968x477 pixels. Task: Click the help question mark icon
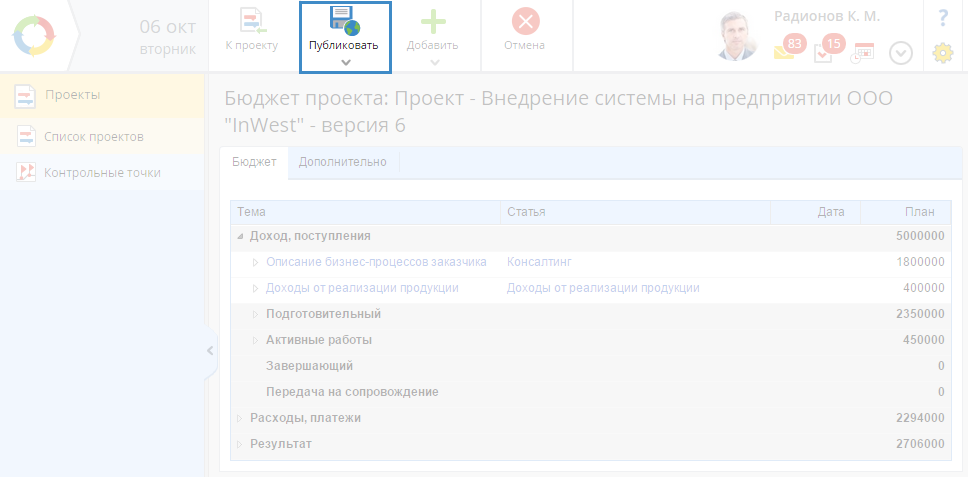pos(942,18)
